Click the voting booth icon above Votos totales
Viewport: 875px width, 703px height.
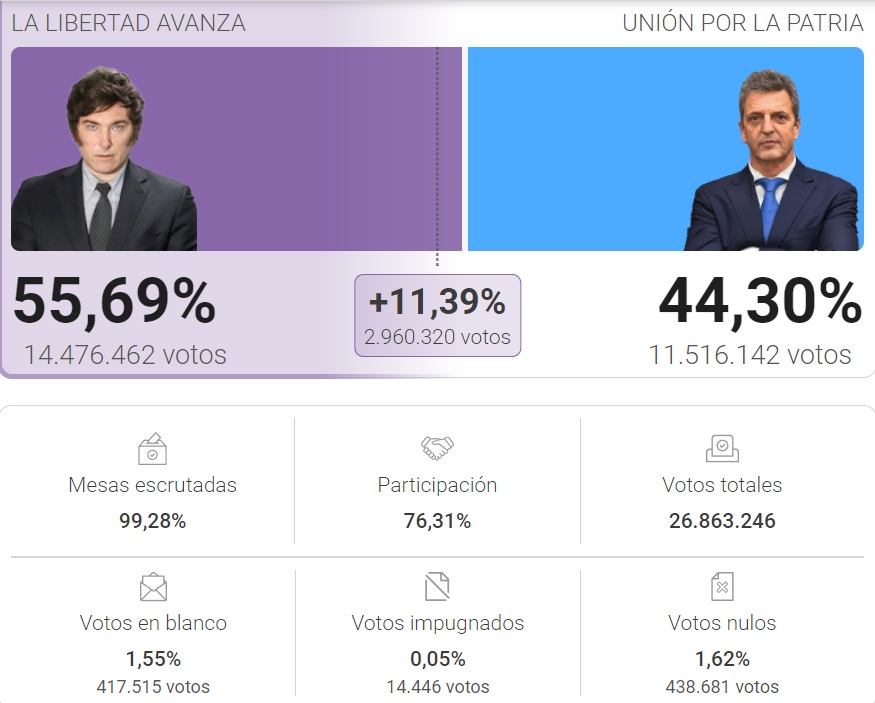(722, 448)
